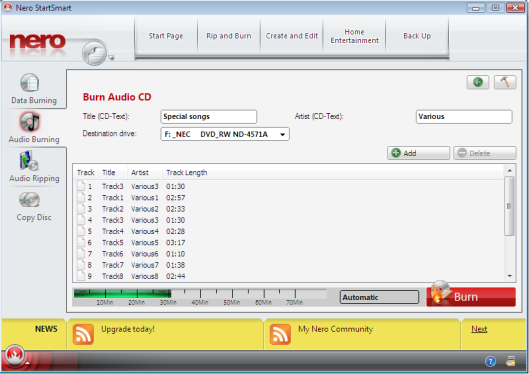Click file icon of track row 9
This screenshot has width=529, height=374.
(81, 276)
